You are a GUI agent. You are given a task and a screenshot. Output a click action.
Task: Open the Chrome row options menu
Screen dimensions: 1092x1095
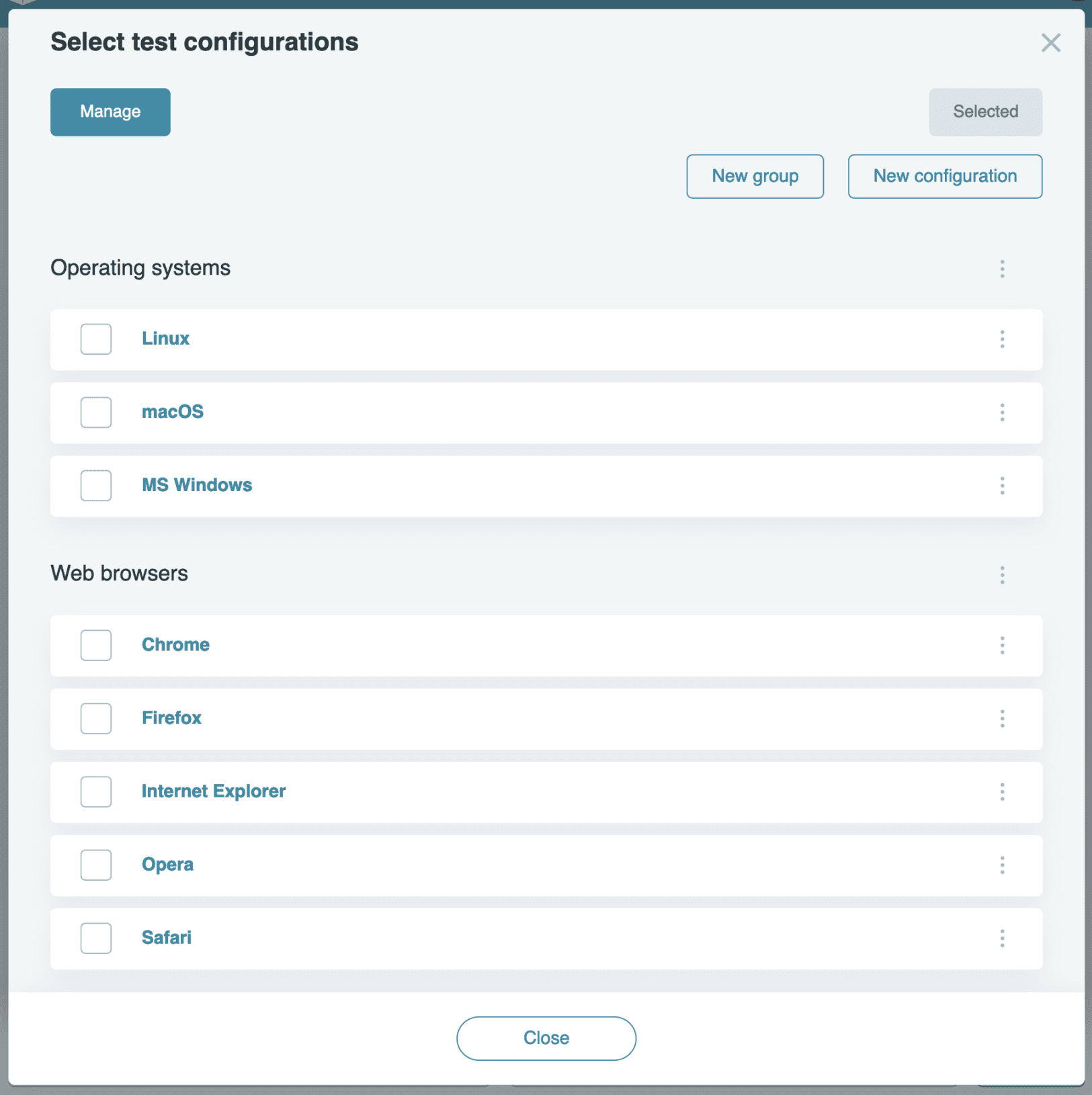[x=1002, y=646]
